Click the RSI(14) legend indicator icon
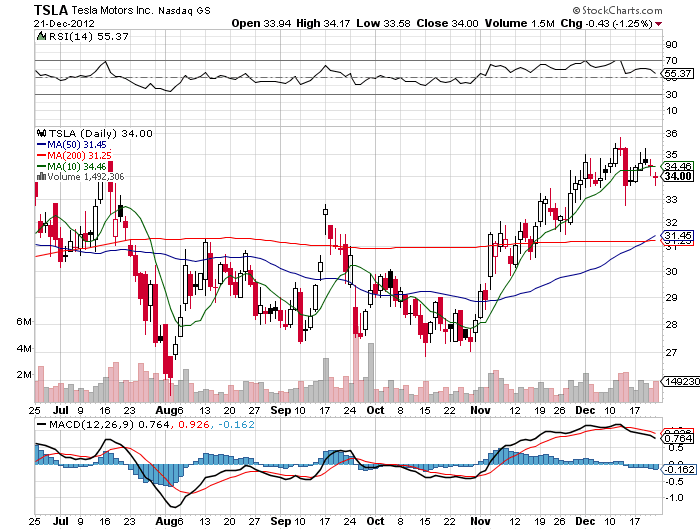The width and height of the screenshot is (700, 530). (41, 36)
